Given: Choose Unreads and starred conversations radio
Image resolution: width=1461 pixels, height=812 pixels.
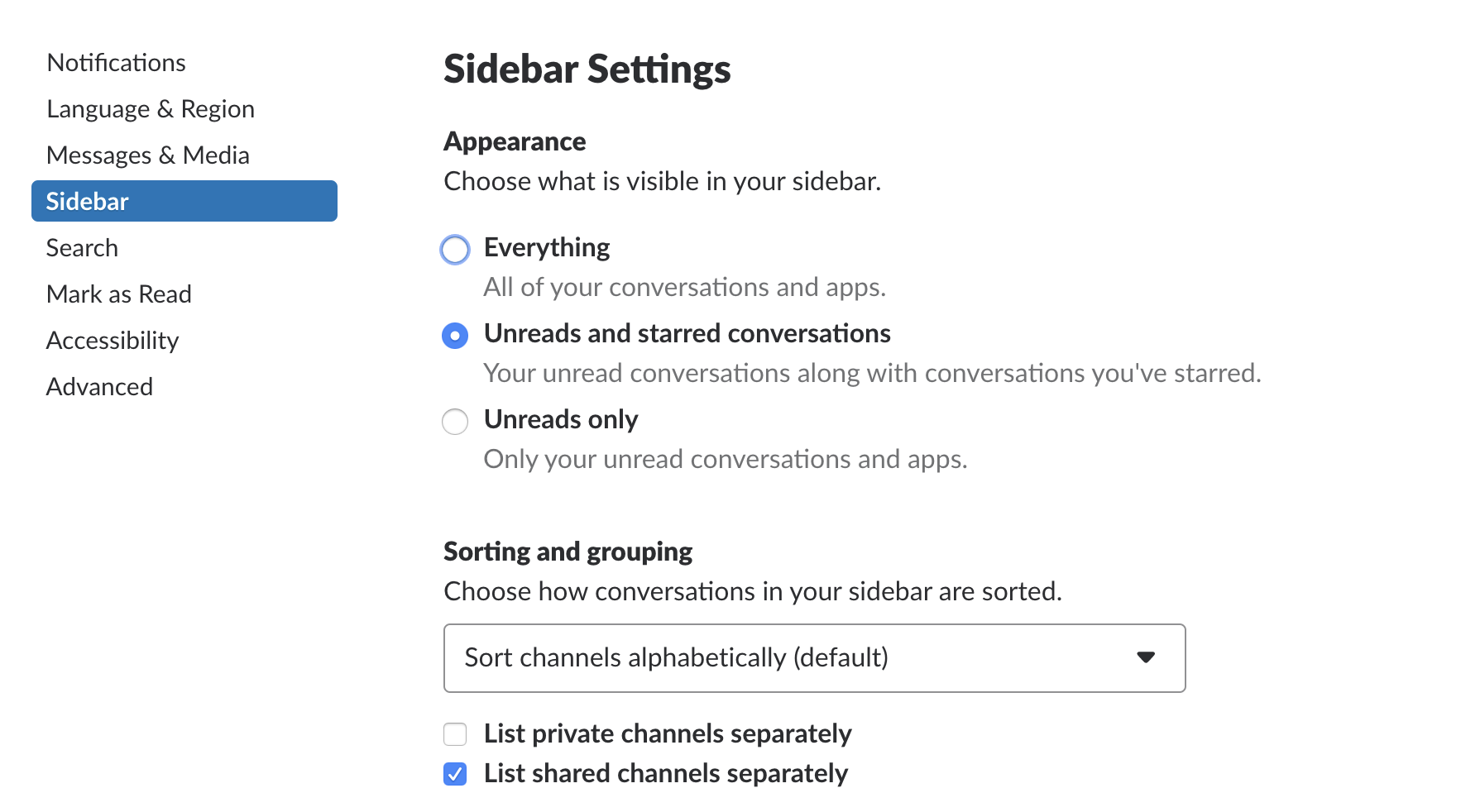Looking at the screenshot, I should coord(455,336).
